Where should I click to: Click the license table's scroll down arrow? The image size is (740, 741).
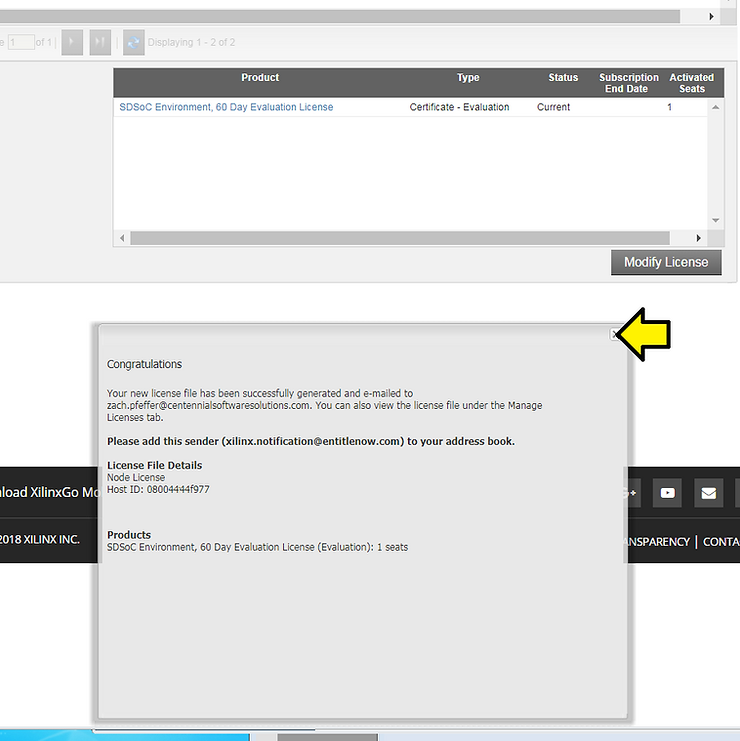[x=715, y=220]
